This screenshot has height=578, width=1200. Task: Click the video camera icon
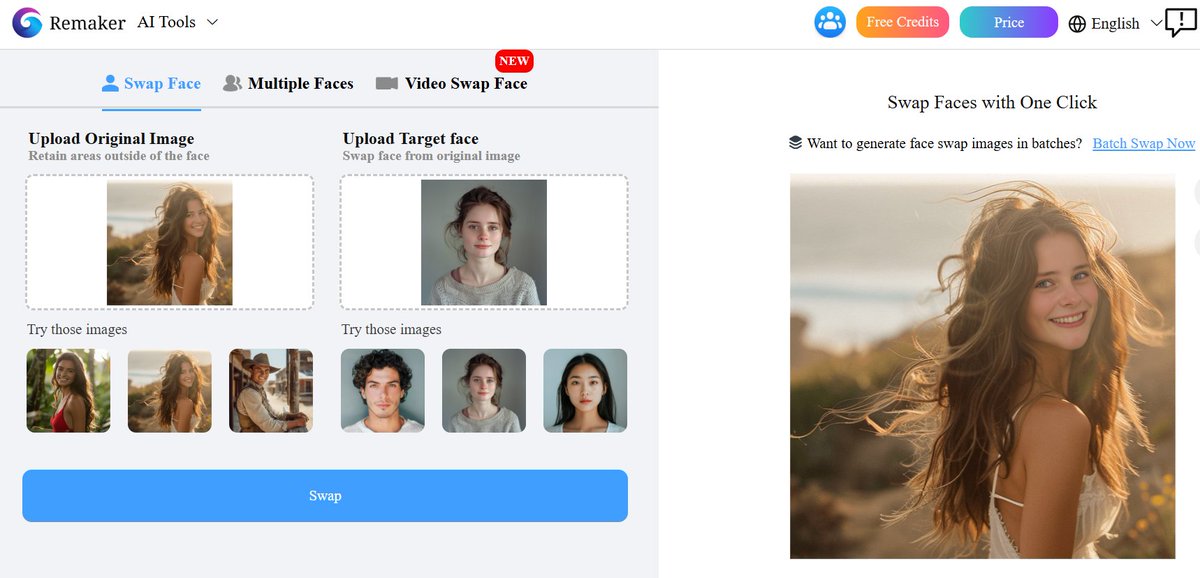(x=387, y=83)
